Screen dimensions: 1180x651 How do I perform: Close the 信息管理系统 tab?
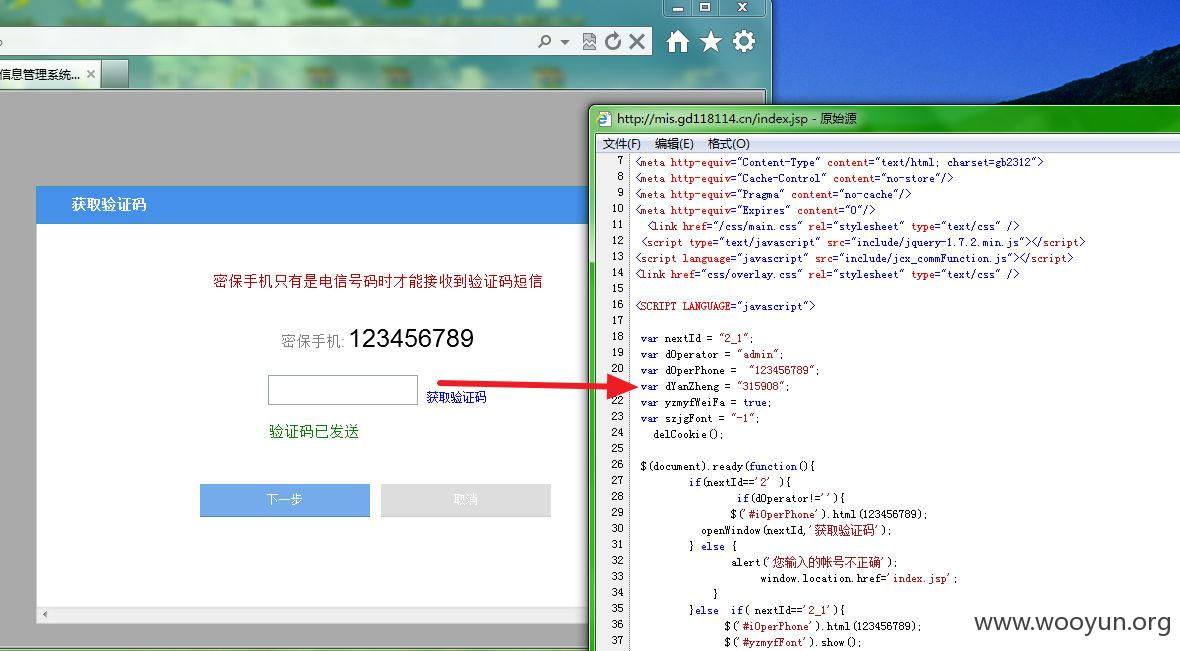tap(91, 74)
